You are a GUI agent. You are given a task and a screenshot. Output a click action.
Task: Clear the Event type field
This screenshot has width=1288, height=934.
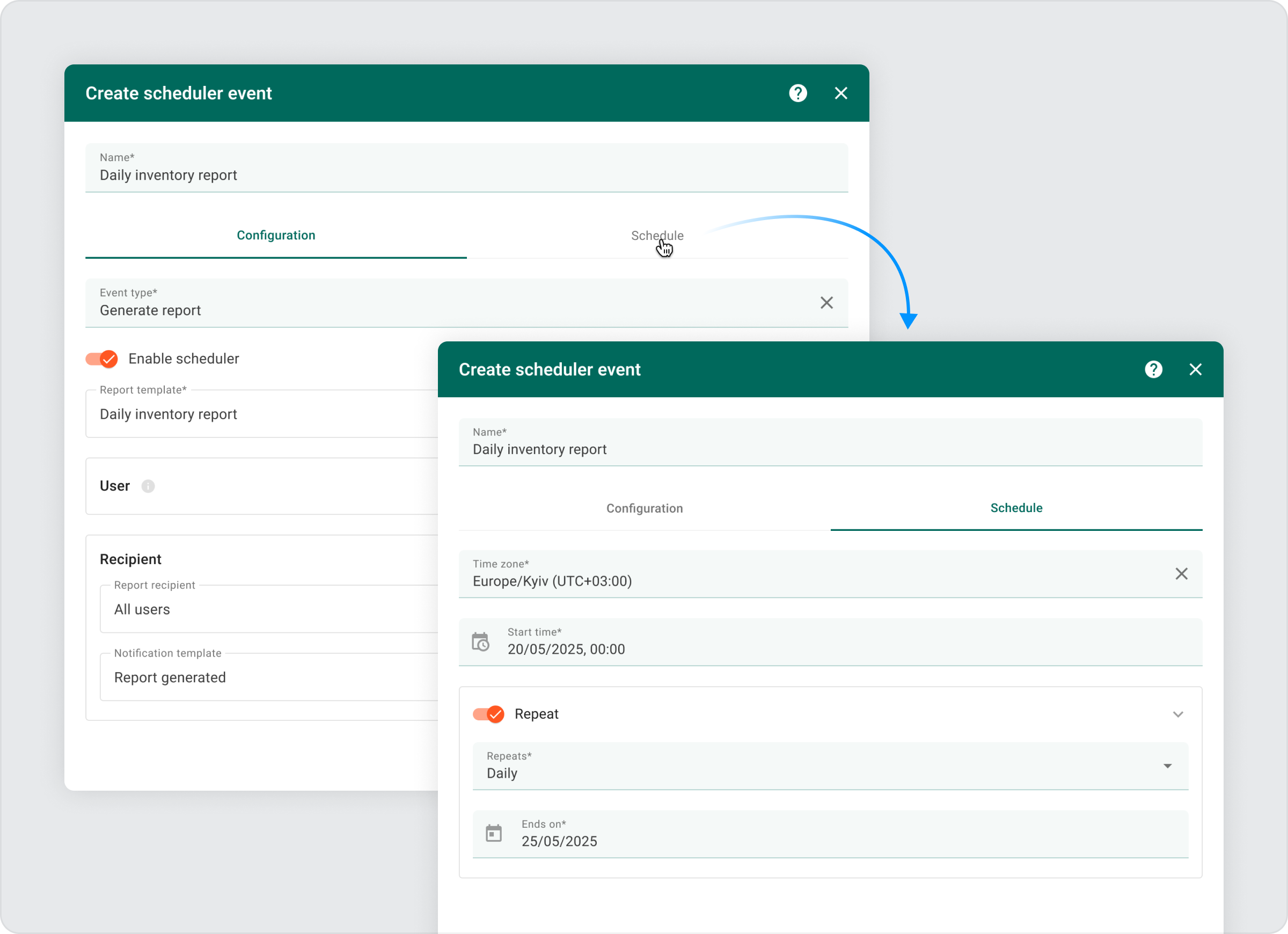[826, 303]
